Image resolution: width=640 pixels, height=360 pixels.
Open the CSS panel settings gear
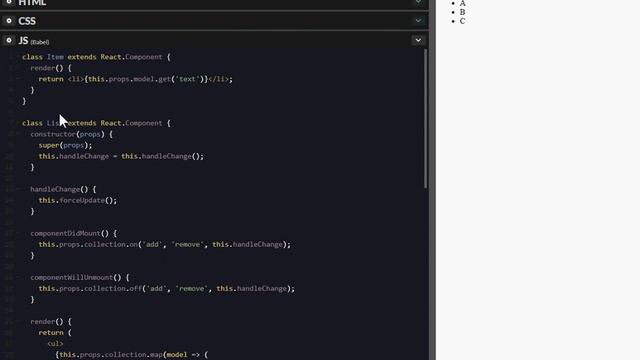pyautogui.click(x=9, y=20)
